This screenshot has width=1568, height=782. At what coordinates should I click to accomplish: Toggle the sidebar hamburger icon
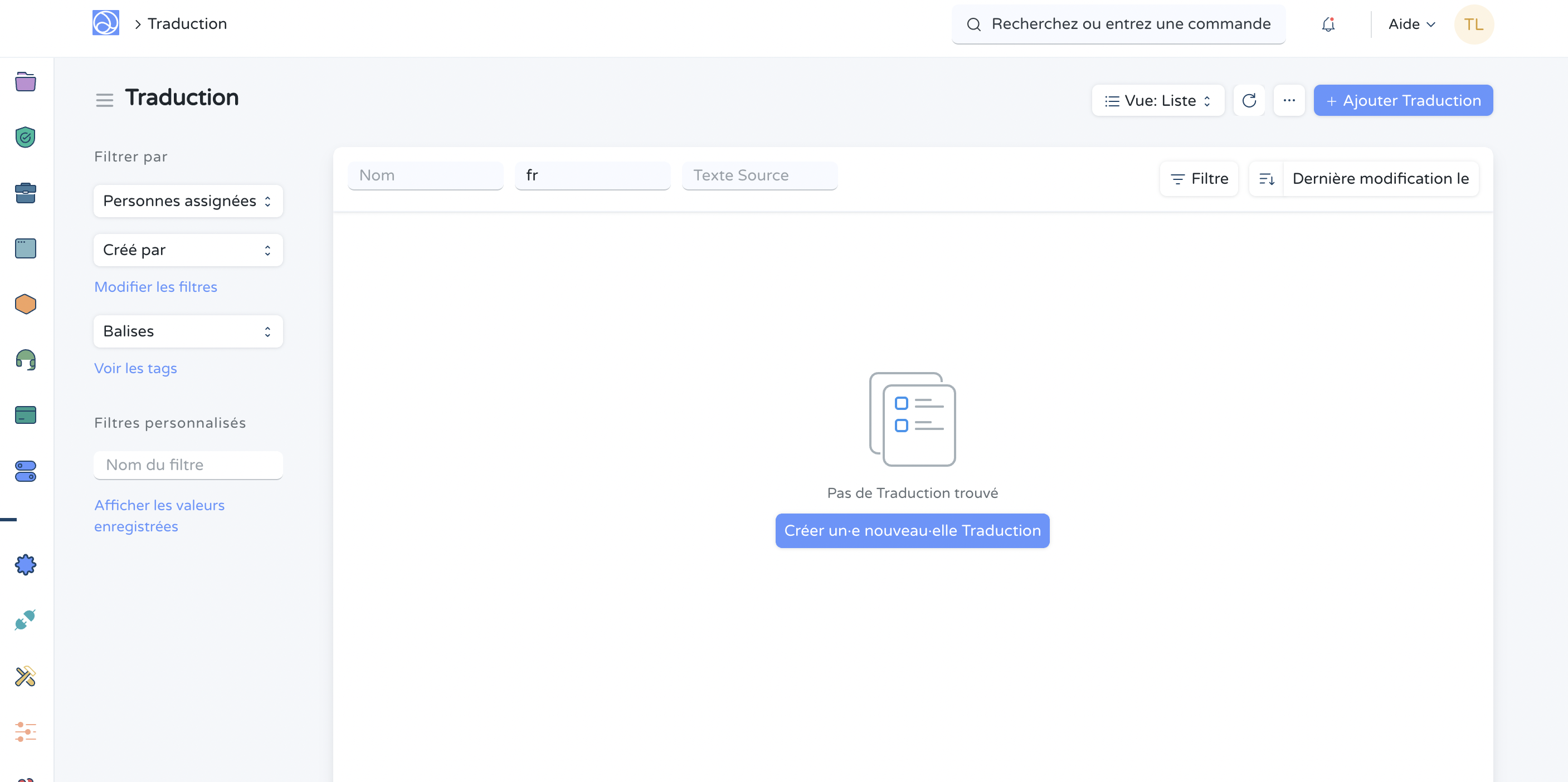pos(104,100)
